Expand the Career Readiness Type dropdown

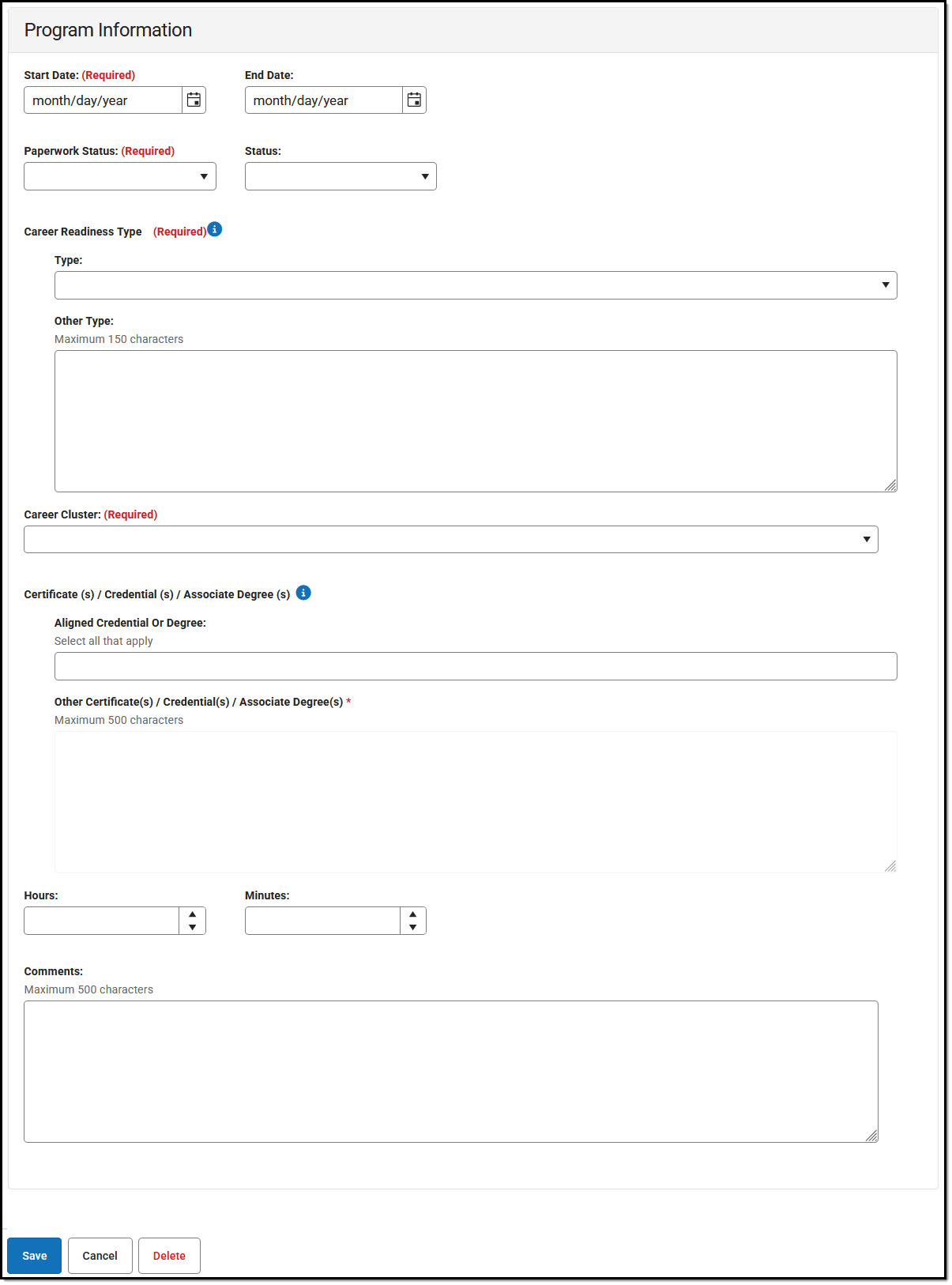click(x=476, y=285)
